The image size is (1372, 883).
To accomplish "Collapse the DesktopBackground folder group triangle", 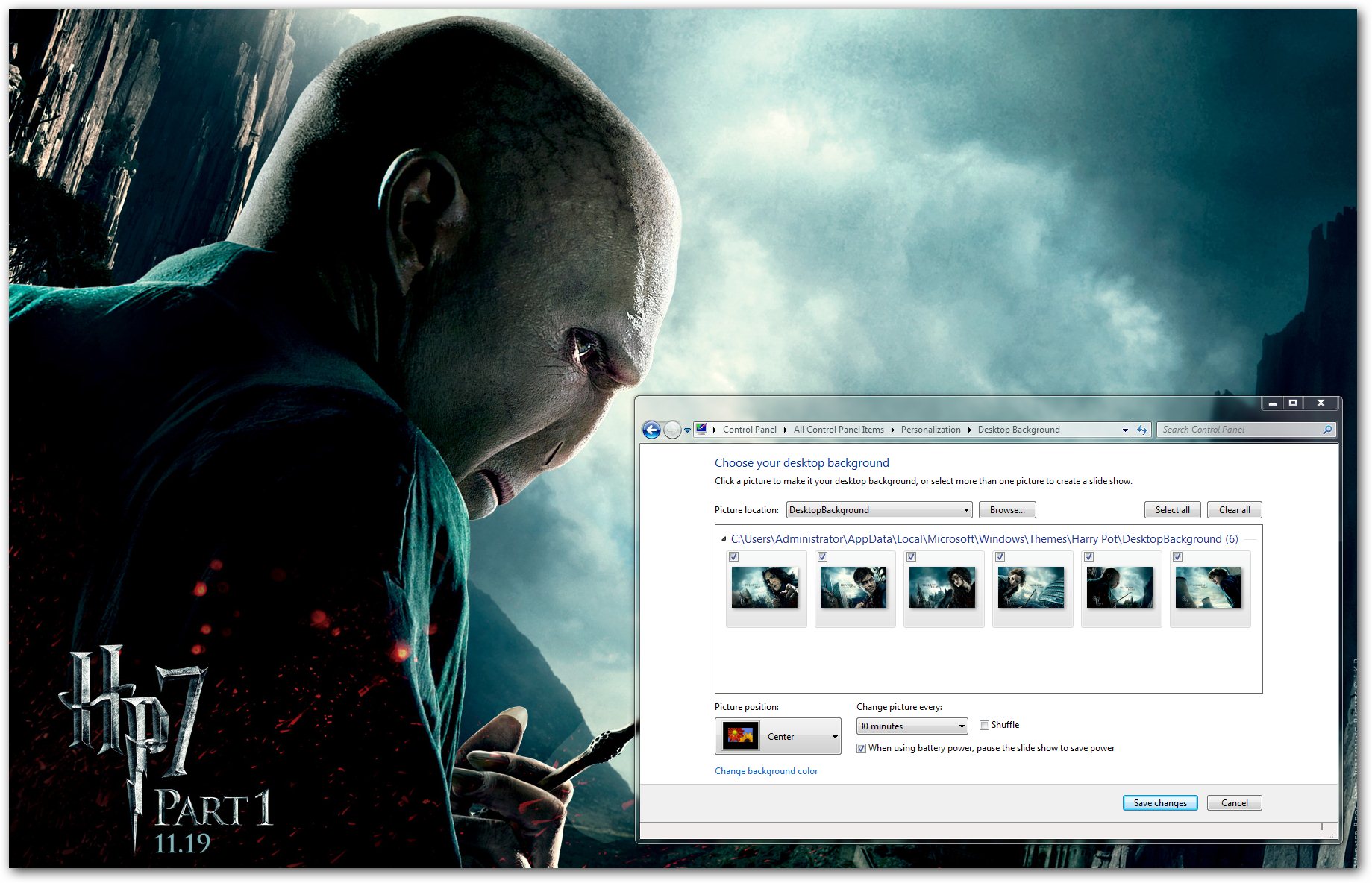I will coord(724,538).
